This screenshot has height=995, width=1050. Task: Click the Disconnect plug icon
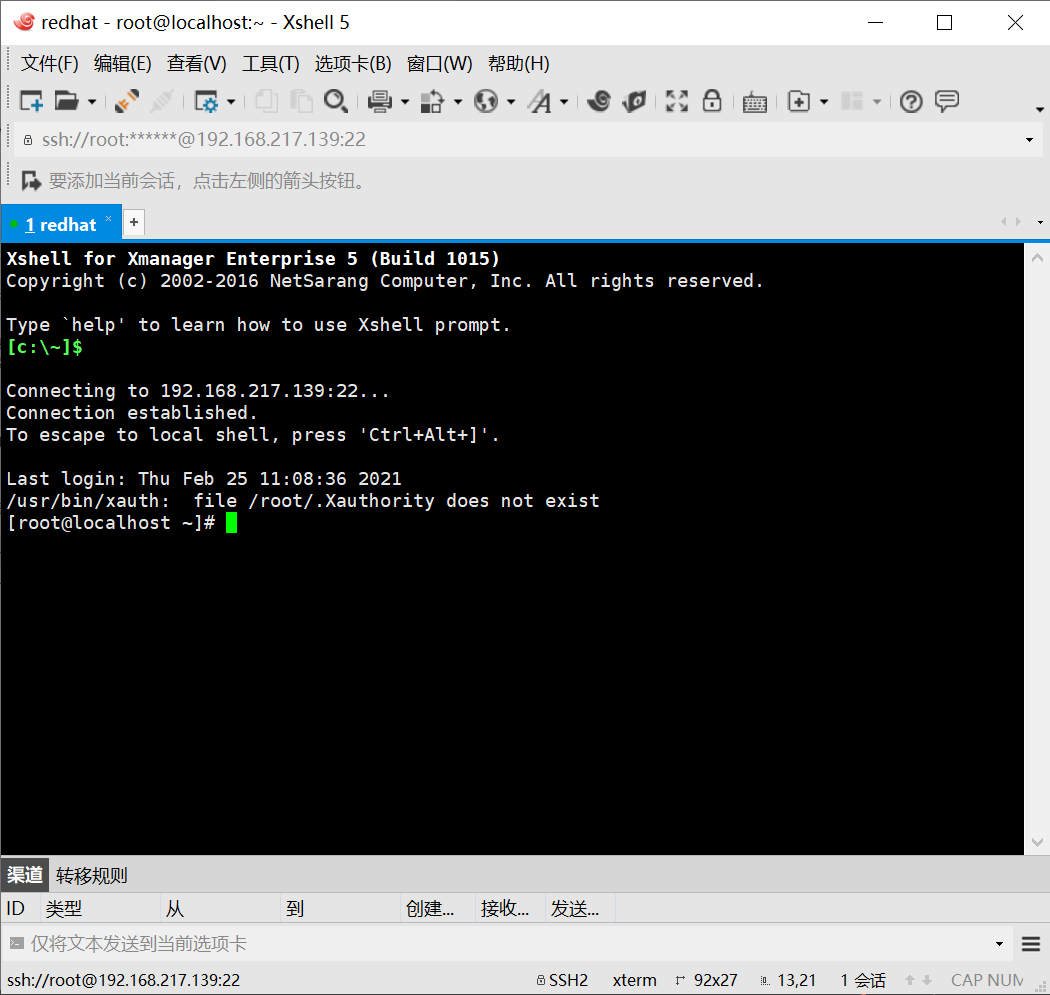[127, 102]
